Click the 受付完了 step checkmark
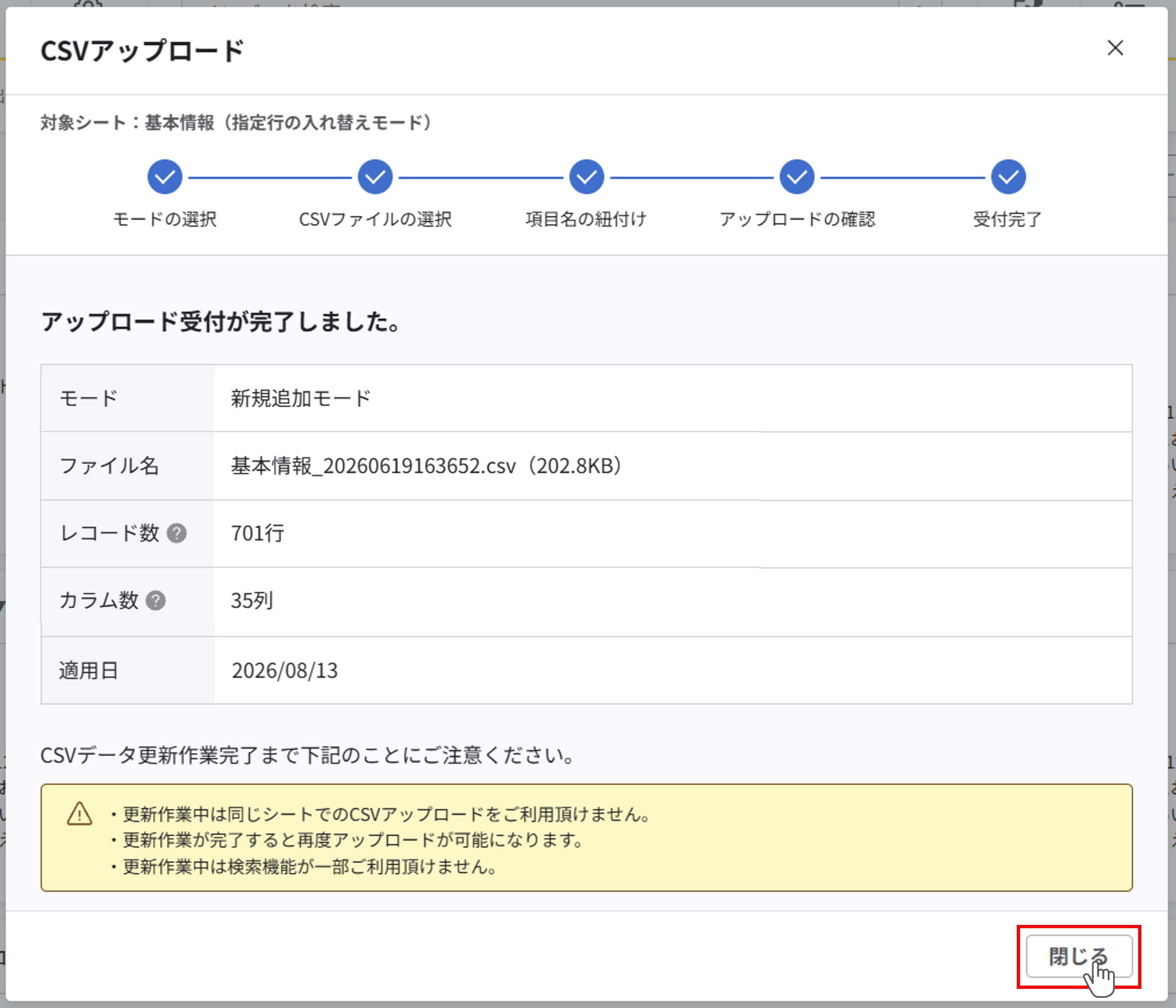This screenshot has height=1008, width=1176. coord(1008,176)
